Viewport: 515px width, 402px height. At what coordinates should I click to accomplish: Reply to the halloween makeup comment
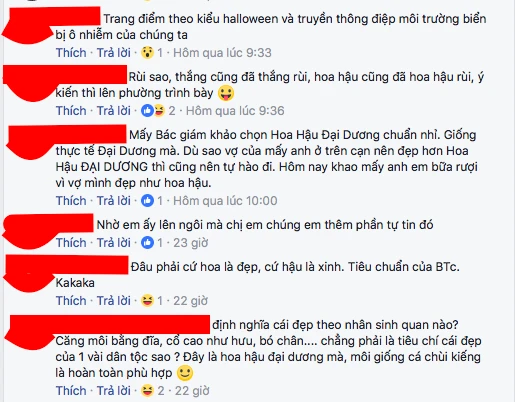pos(114,53)
